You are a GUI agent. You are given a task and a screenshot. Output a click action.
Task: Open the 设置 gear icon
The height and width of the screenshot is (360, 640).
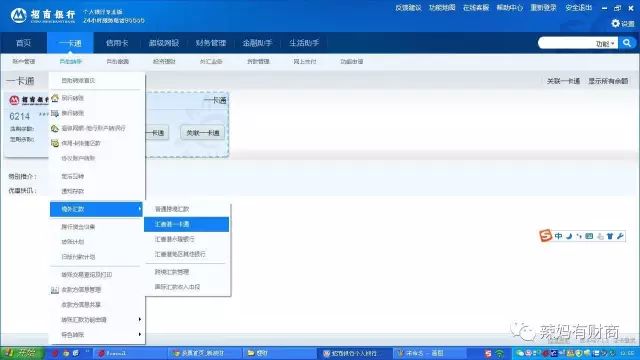616,24
